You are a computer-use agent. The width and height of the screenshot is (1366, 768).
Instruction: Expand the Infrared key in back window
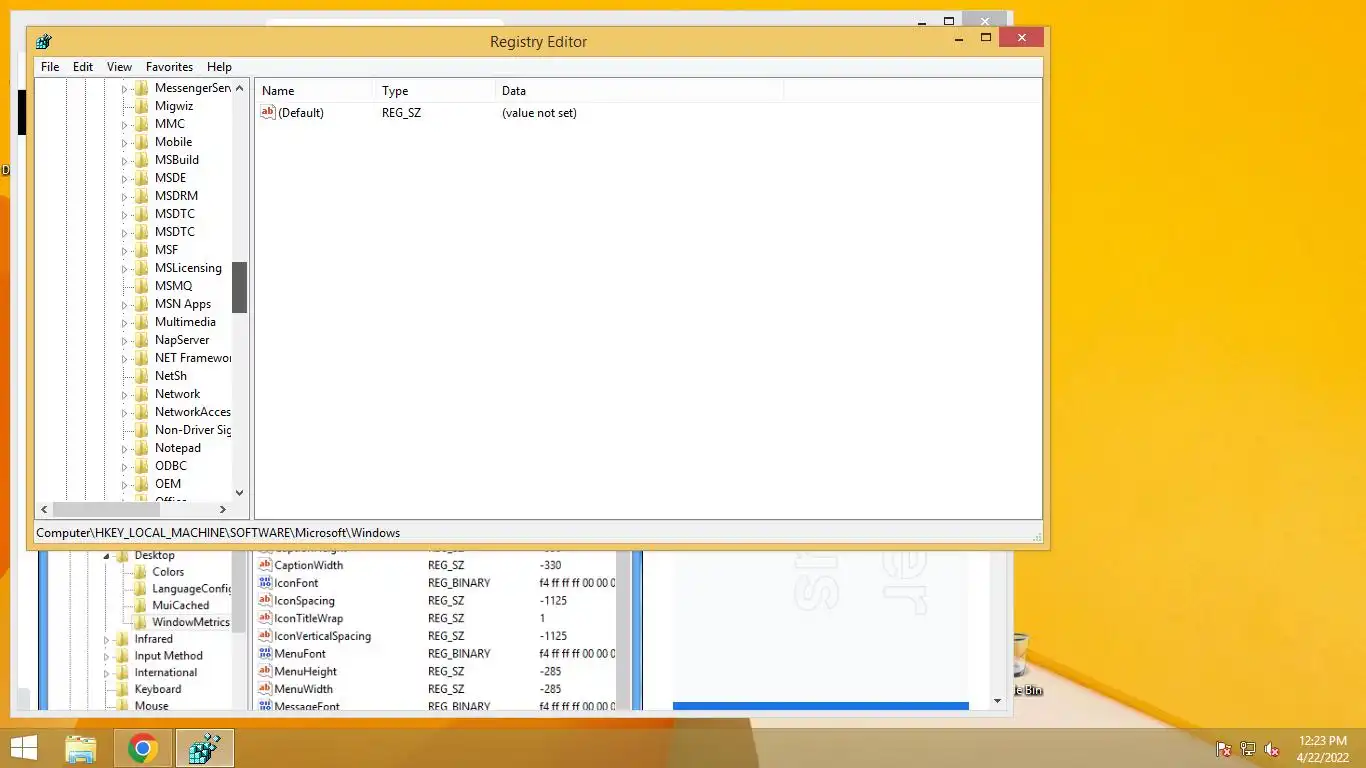pyautogui.click(x=107, y=640)
